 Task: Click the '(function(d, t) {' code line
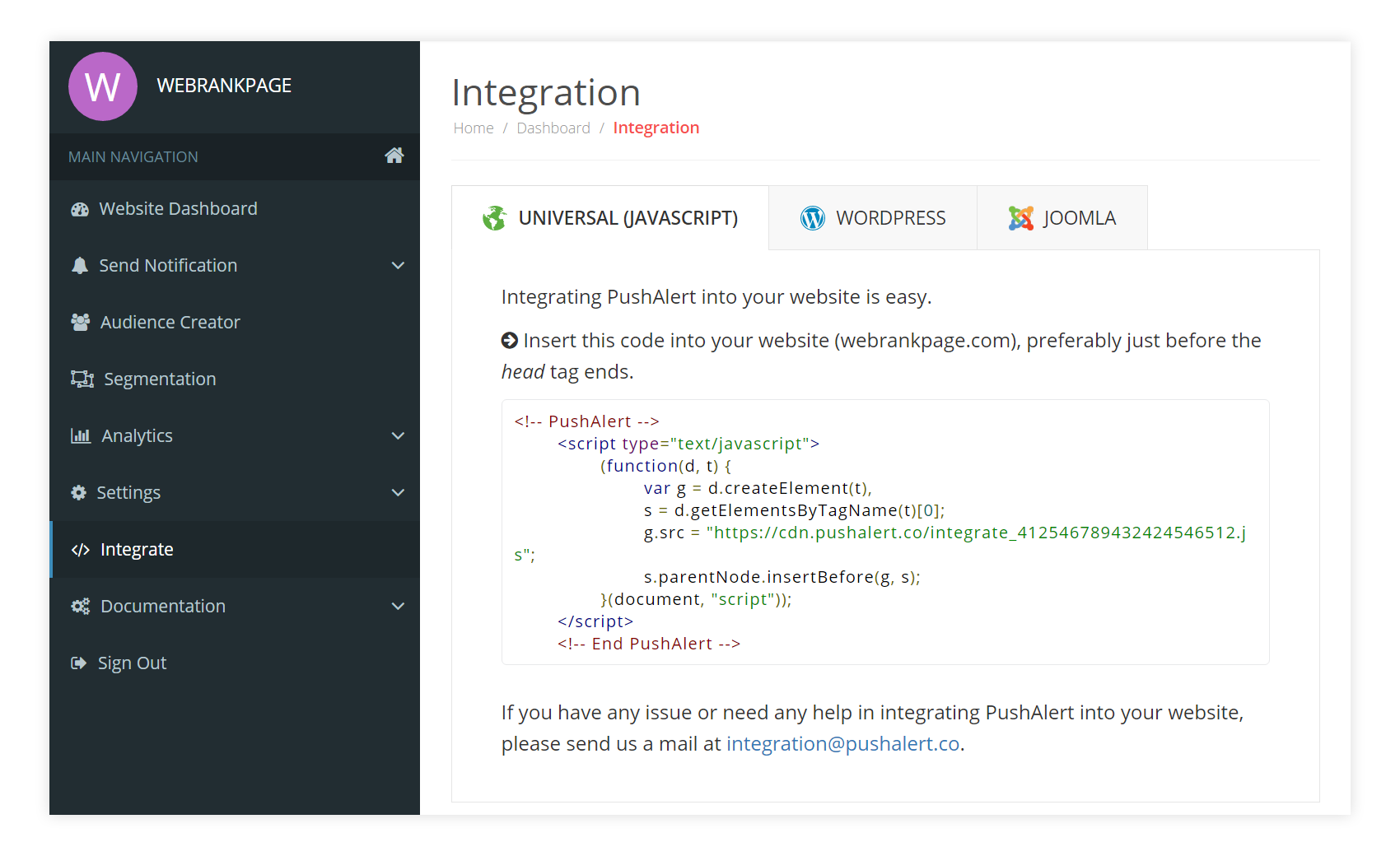(665, 466)
